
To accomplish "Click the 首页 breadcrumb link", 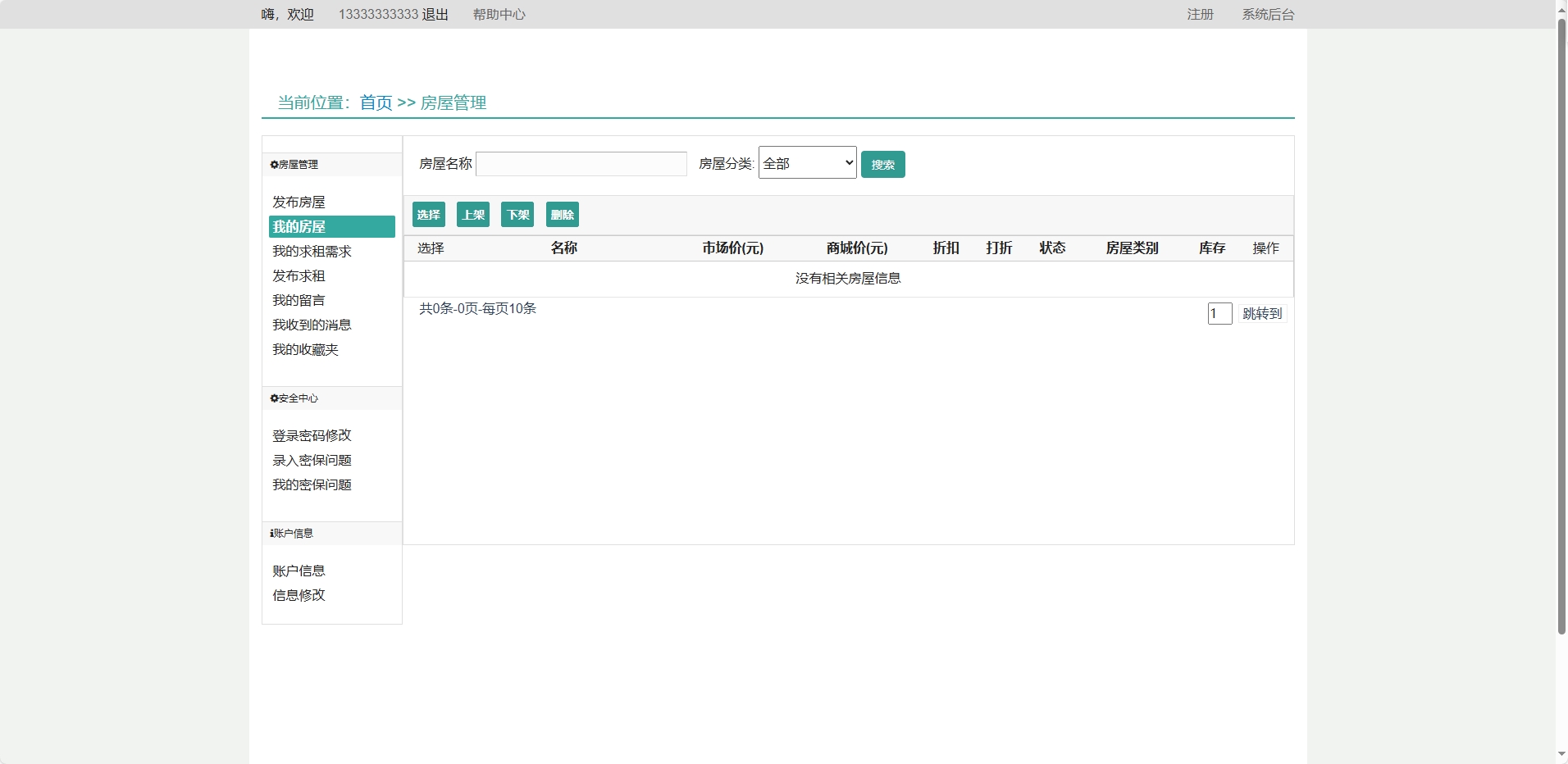I will point(376,103).
